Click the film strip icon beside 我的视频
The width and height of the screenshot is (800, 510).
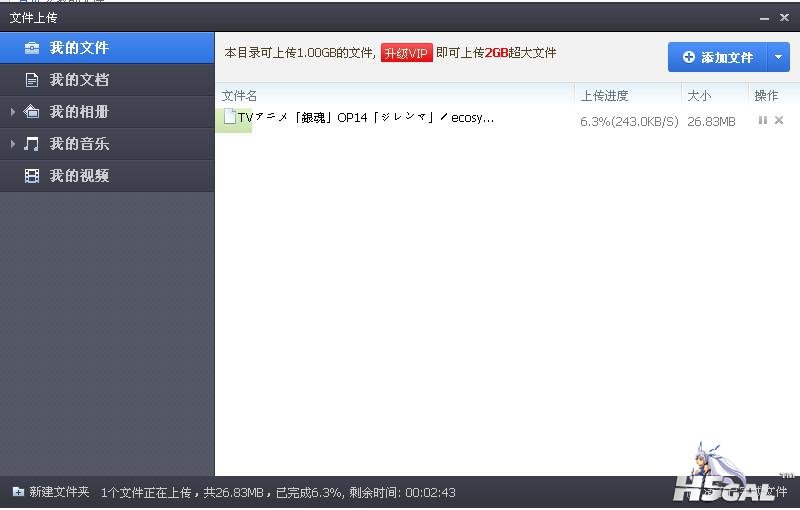[32, 176]
